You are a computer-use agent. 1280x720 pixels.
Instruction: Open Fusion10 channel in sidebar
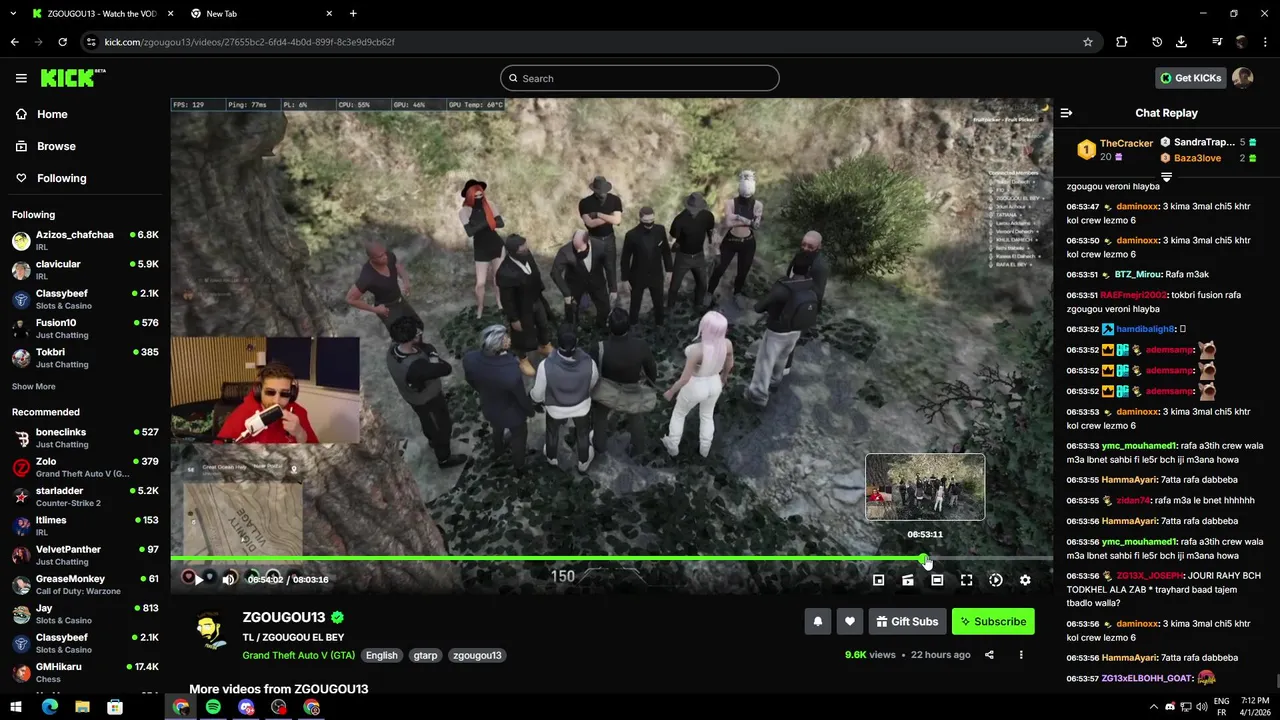coord(85,328)
